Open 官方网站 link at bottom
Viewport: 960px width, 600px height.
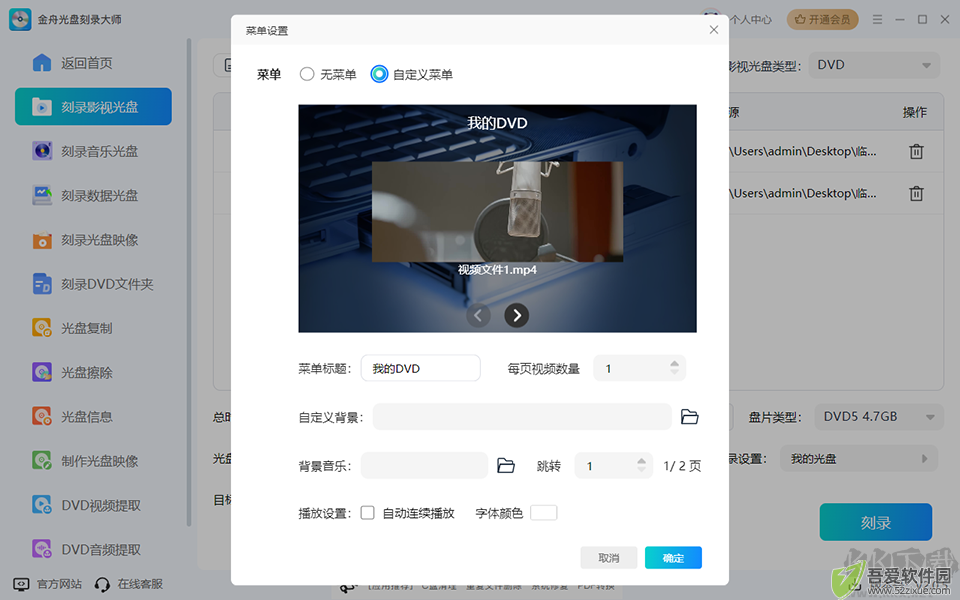48,584
